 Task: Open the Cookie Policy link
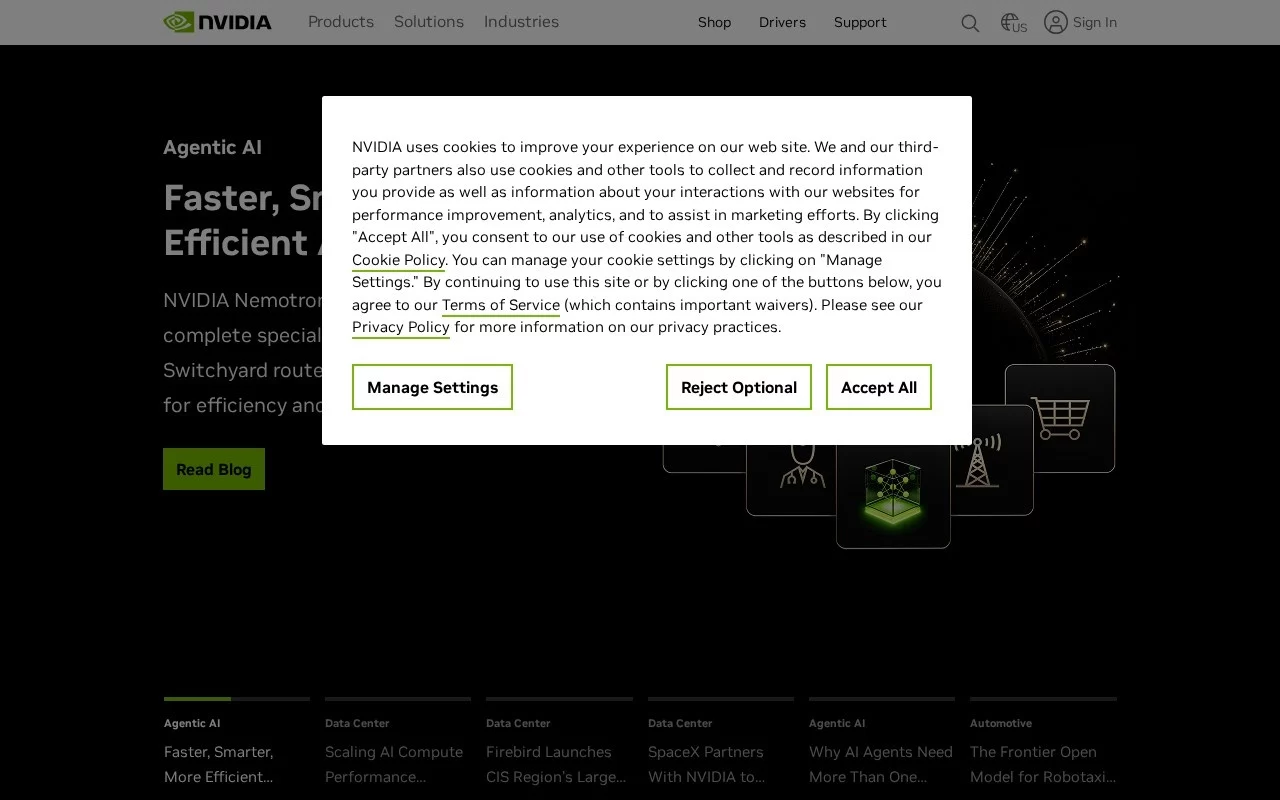tap(398, 260)
